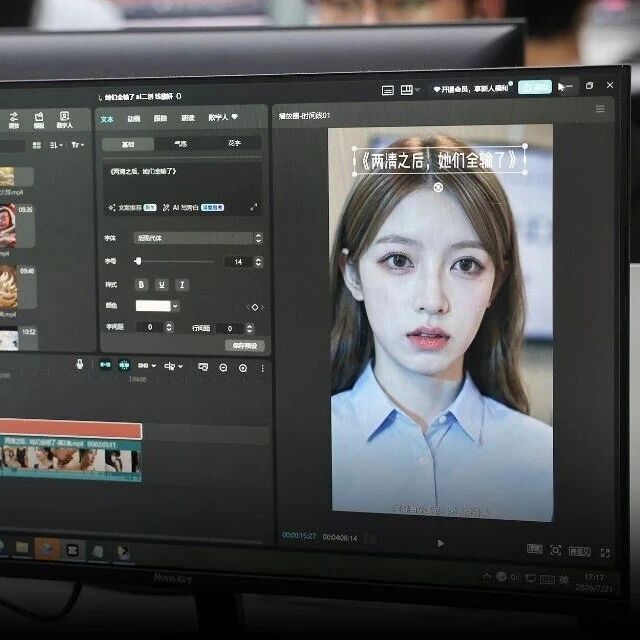Image resolution: width=640 pixels, height=640 pixels.
Task: Select the title text box in preview
Action: click(x=440, y=160)
